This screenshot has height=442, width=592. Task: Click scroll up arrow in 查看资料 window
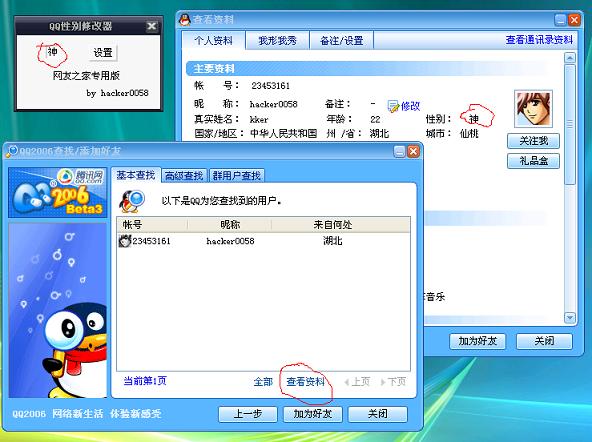[x=570, y=58]
